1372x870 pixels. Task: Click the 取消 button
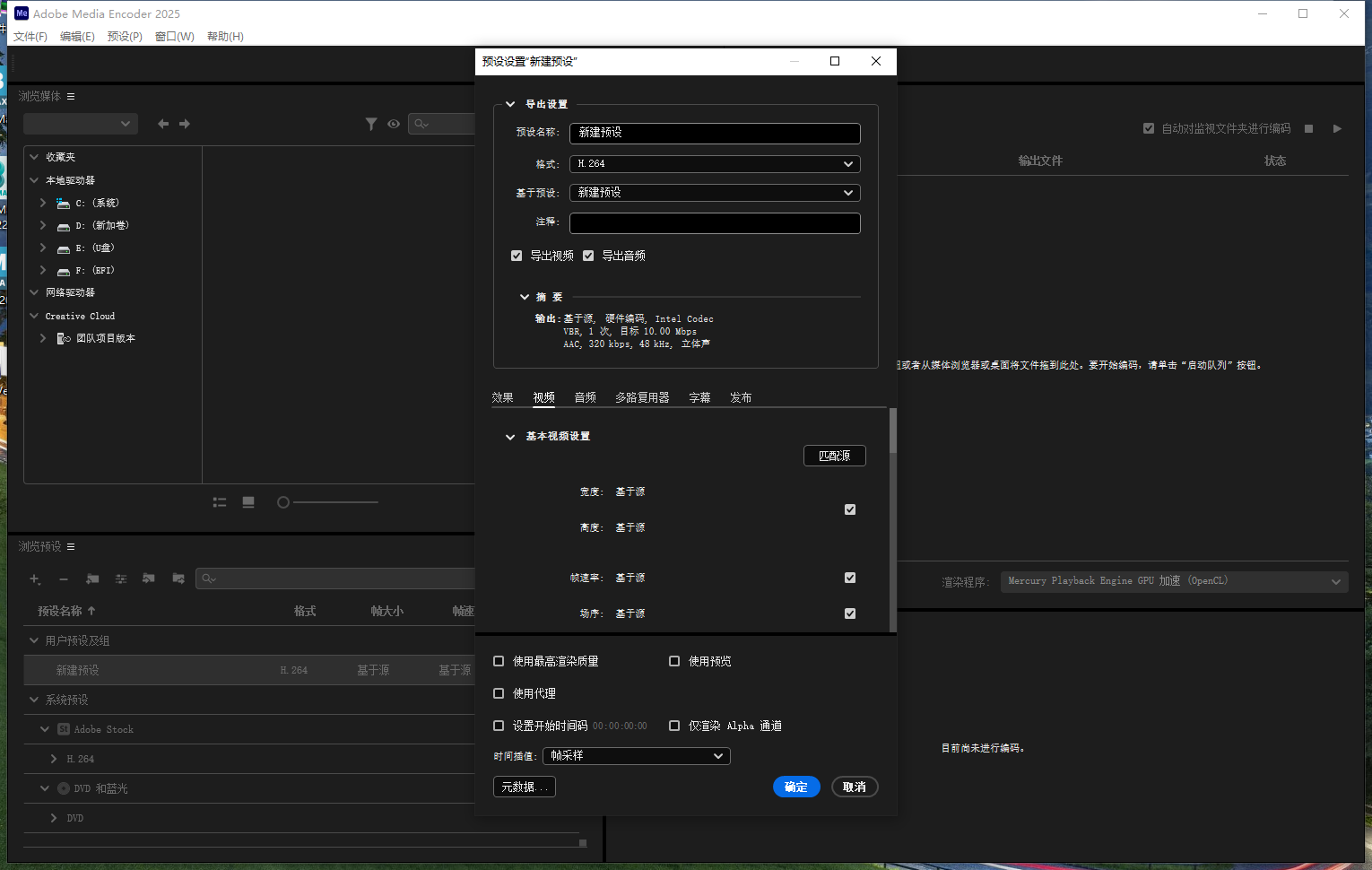[x=855, y=787]
